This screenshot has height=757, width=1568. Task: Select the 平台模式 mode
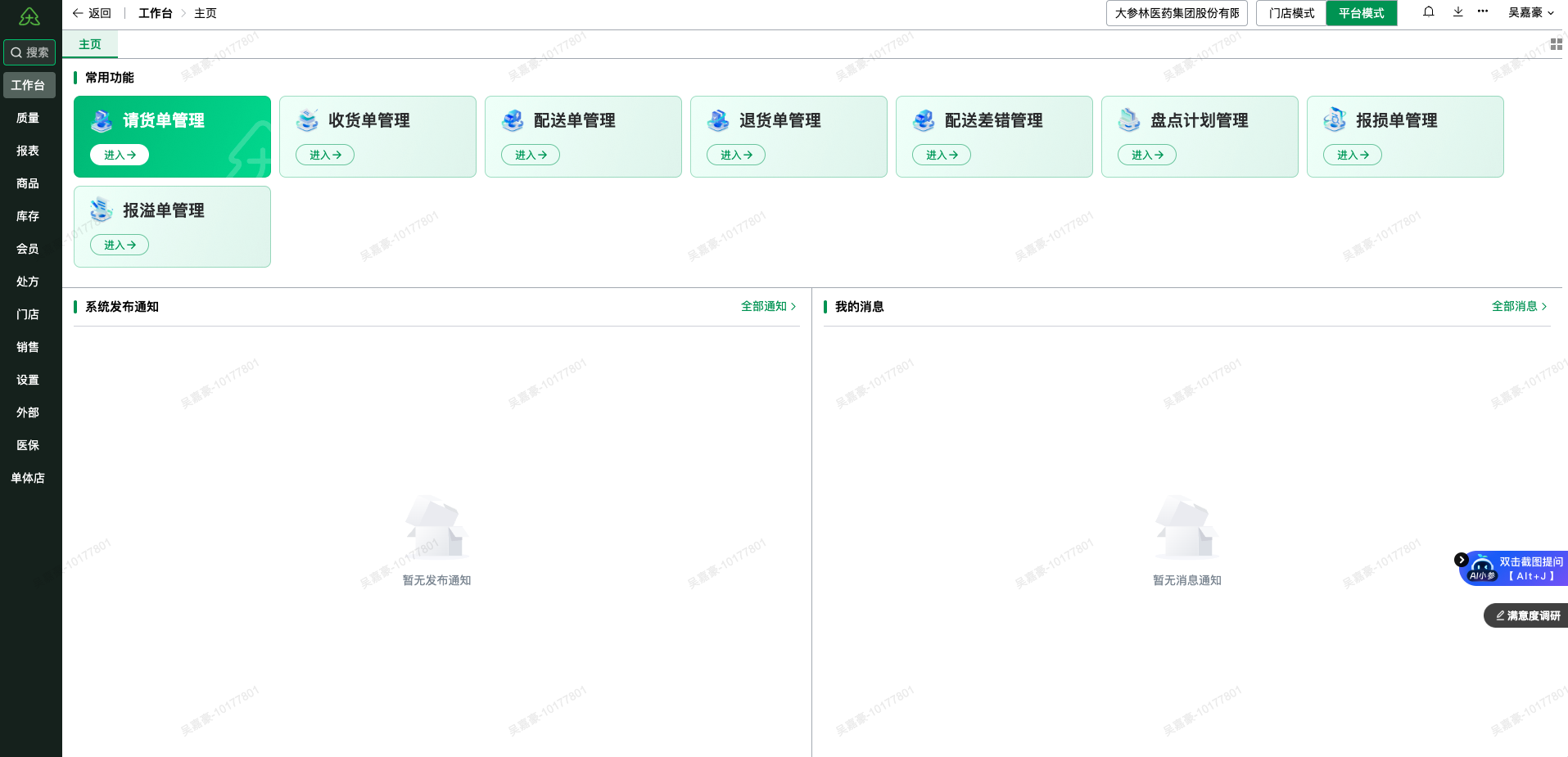point(1361,13)
